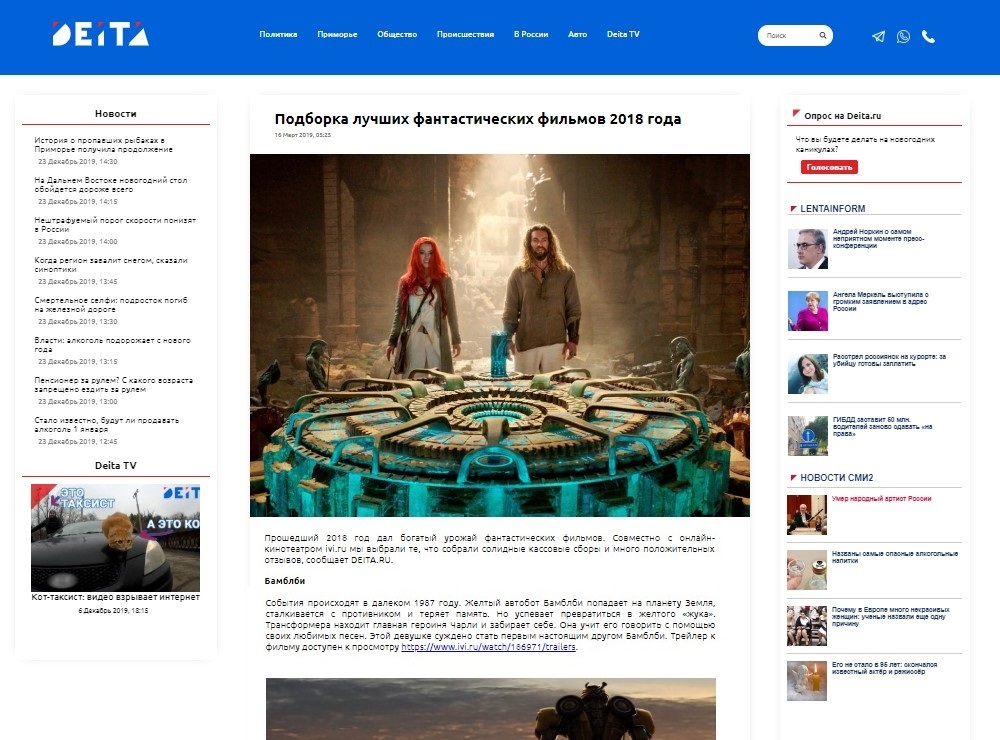Open the Telegram icon link
The image size is (1000, 740).
[x=878, y=36]
